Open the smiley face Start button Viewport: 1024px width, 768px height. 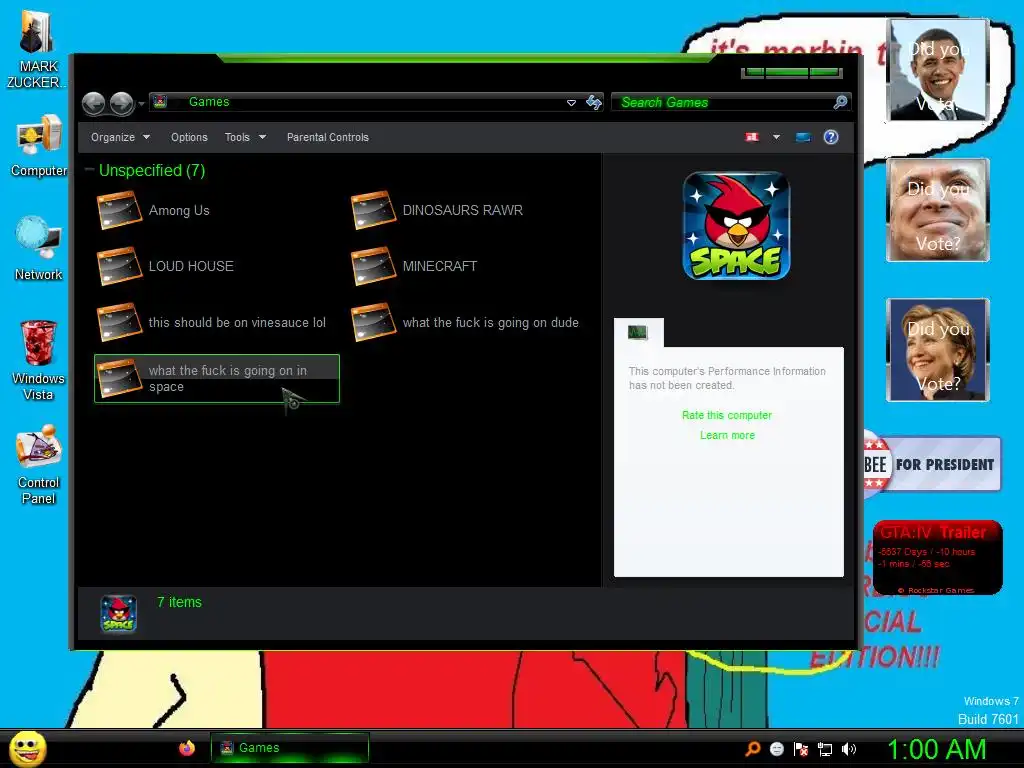(x=28, y=748)
